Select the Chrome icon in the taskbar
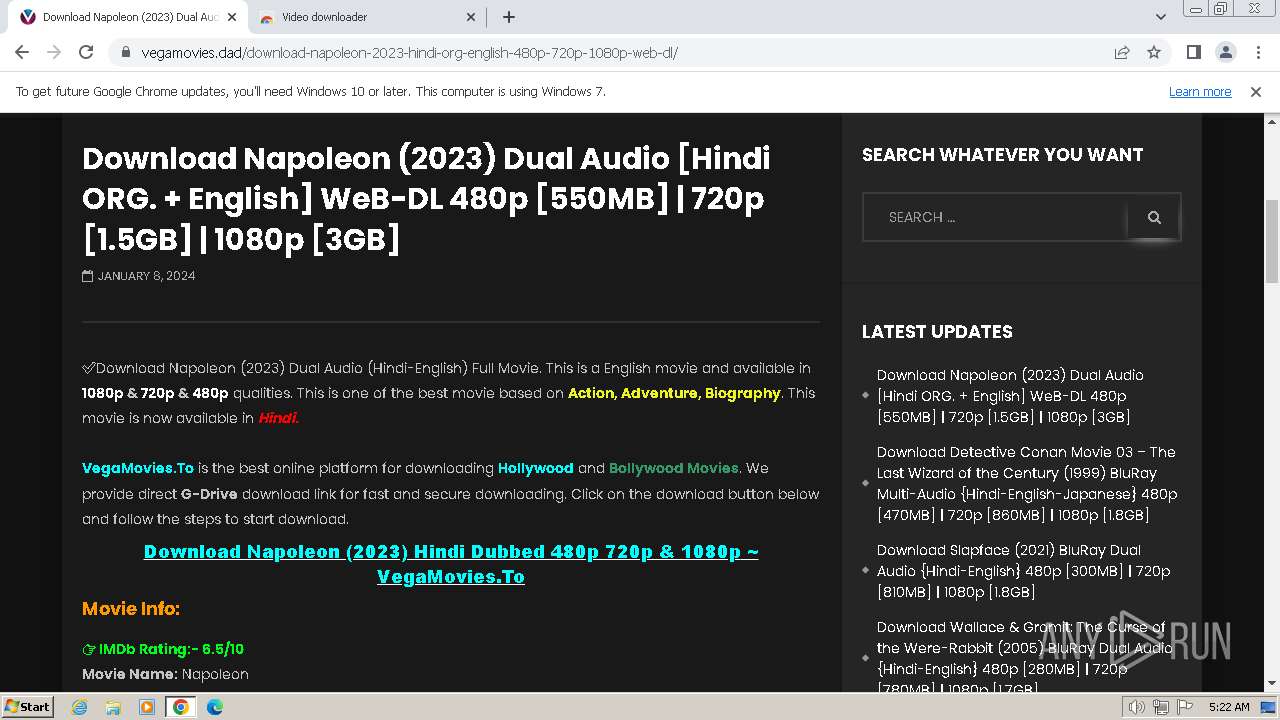Image resolution: width=1280 pixels, height=720 pixels. pos(181,707)
